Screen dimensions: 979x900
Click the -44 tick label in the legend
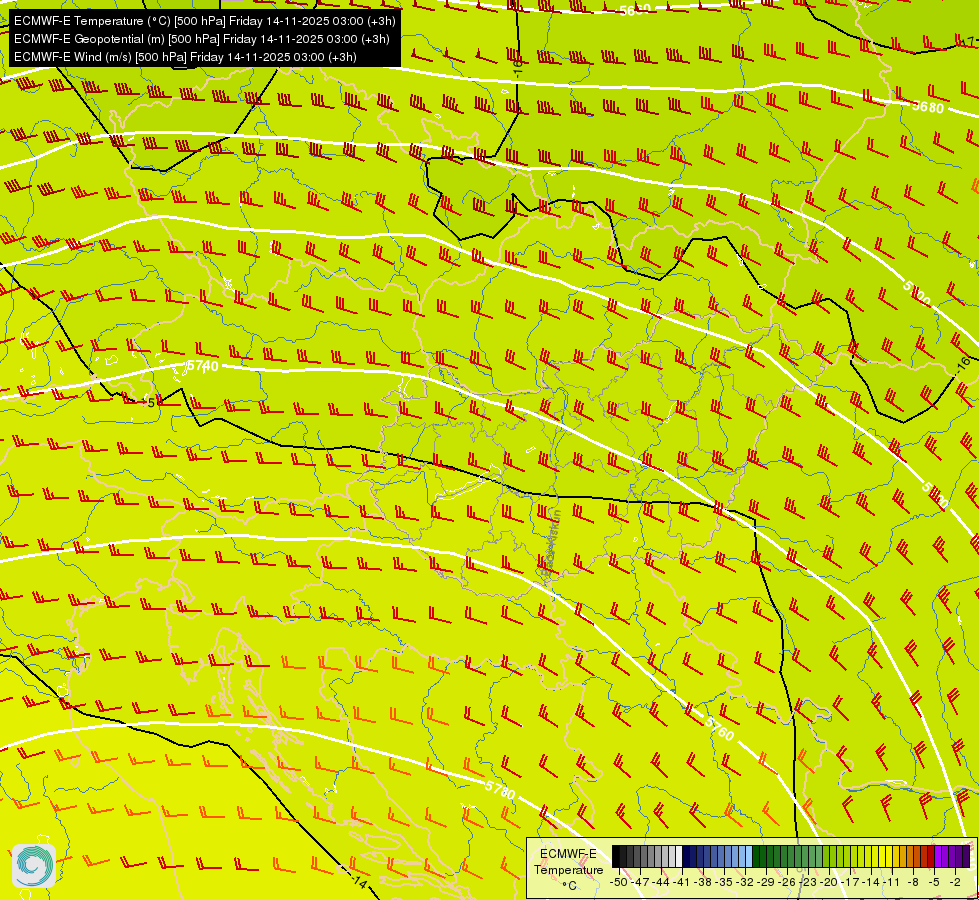click(x=662, y=883)
